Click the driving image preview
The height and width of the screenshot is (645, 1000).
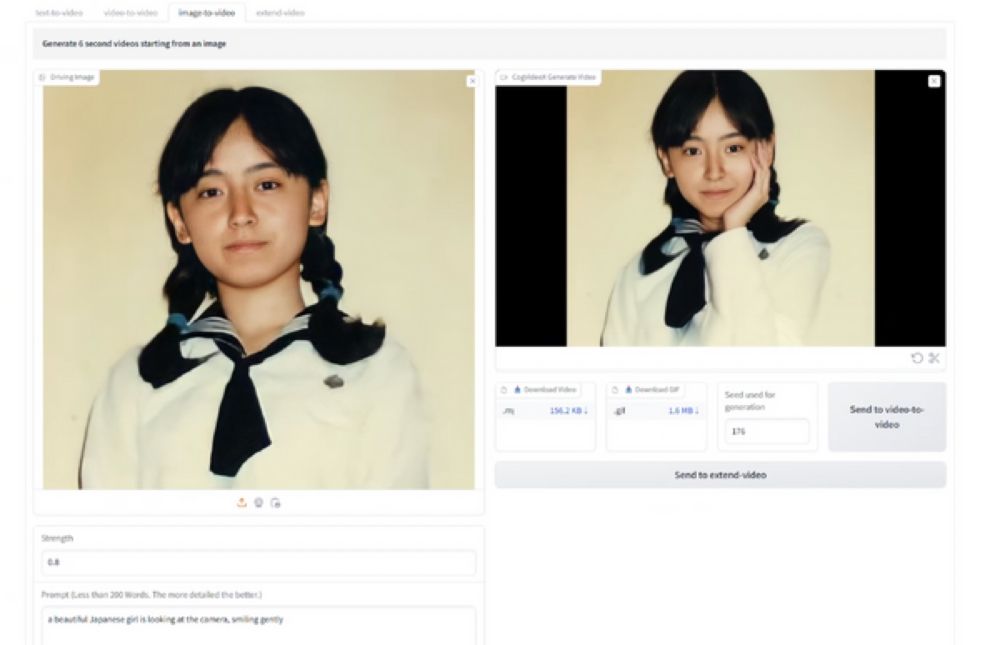259,279
